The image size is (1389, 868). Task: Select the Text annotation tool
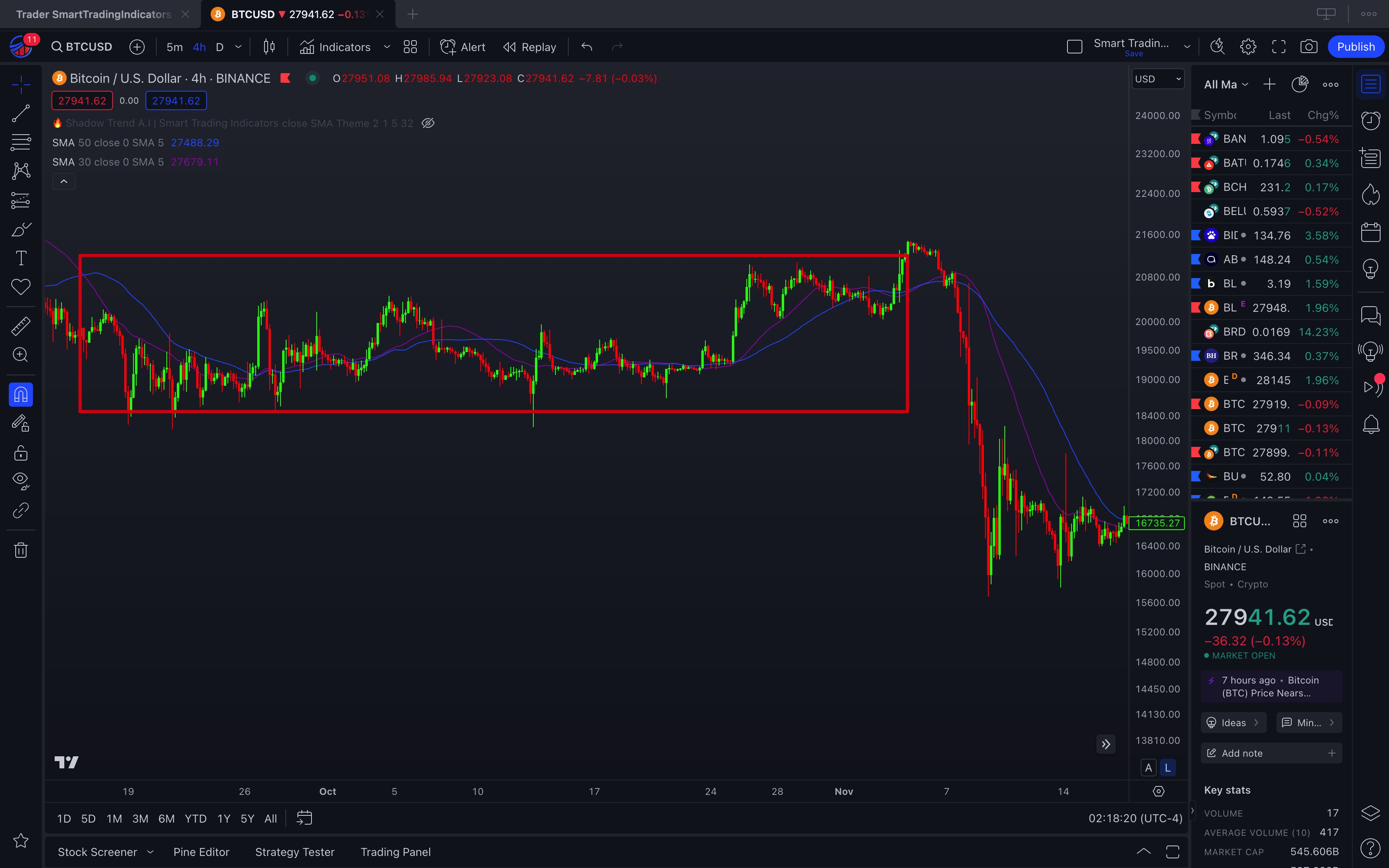[20, 258]
